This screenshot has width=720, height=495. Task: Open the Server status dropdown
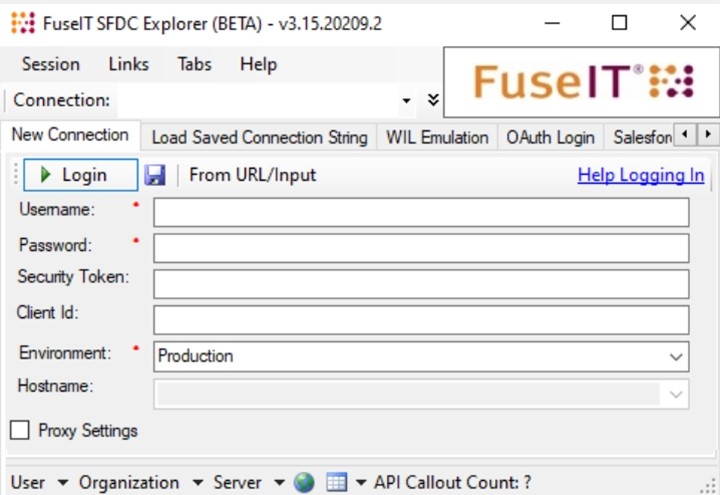279,483
